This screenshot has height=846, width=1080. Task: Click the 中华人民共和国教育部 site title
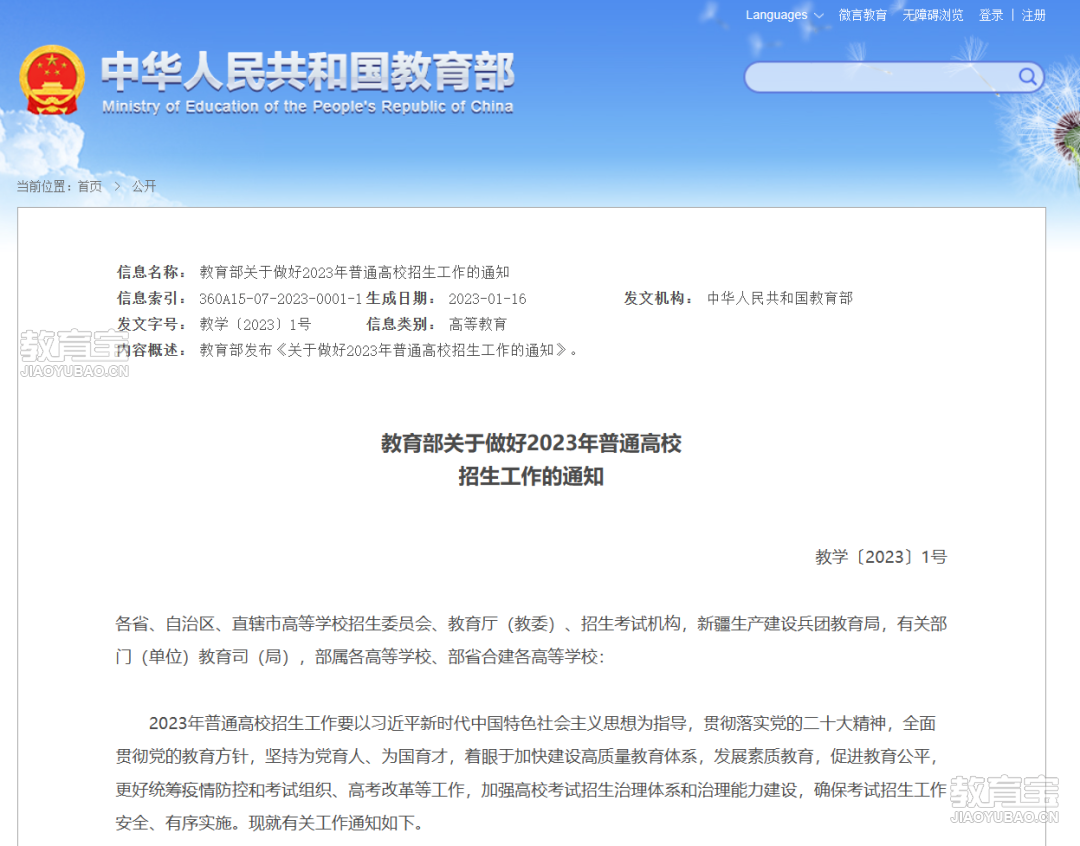(x=308, y=72)
